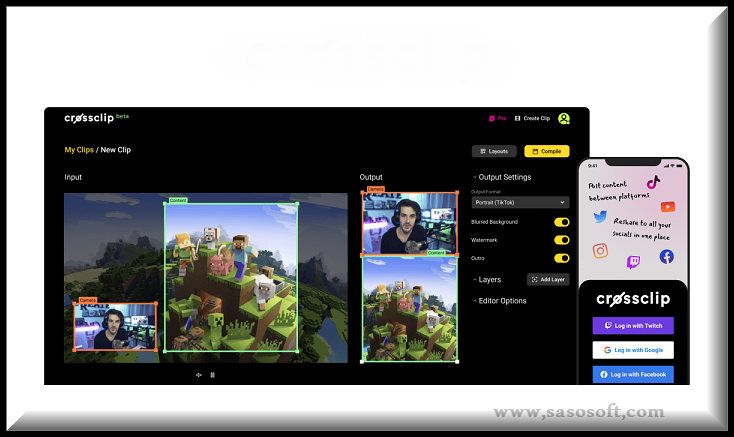Select the green Content box in Input
Viewport: 734px width, 437px height.
231,277
